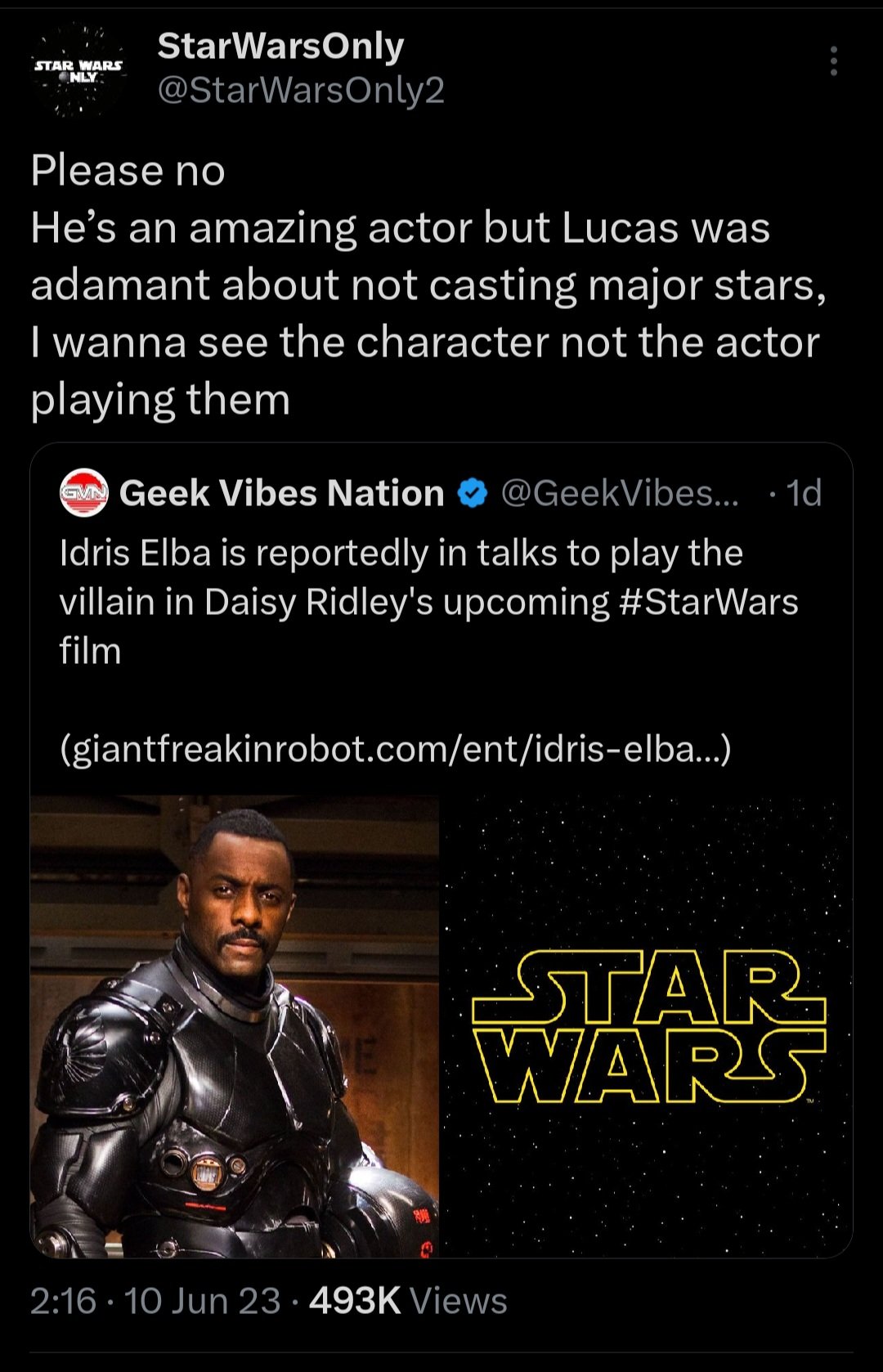Open the @GeekVibes... handle
The width and height of the screenshot is (883, 1372).
point(618,493)
